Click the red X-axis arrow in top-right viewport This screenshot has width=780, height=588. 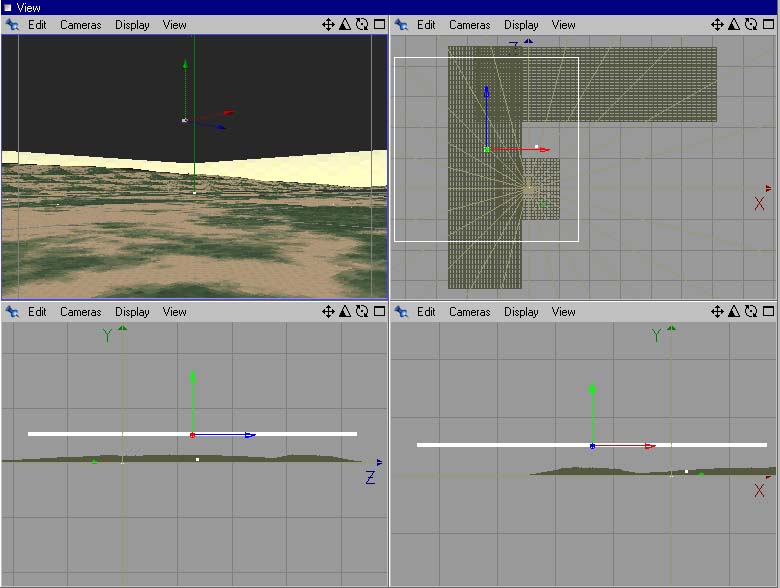pos(543,150)
